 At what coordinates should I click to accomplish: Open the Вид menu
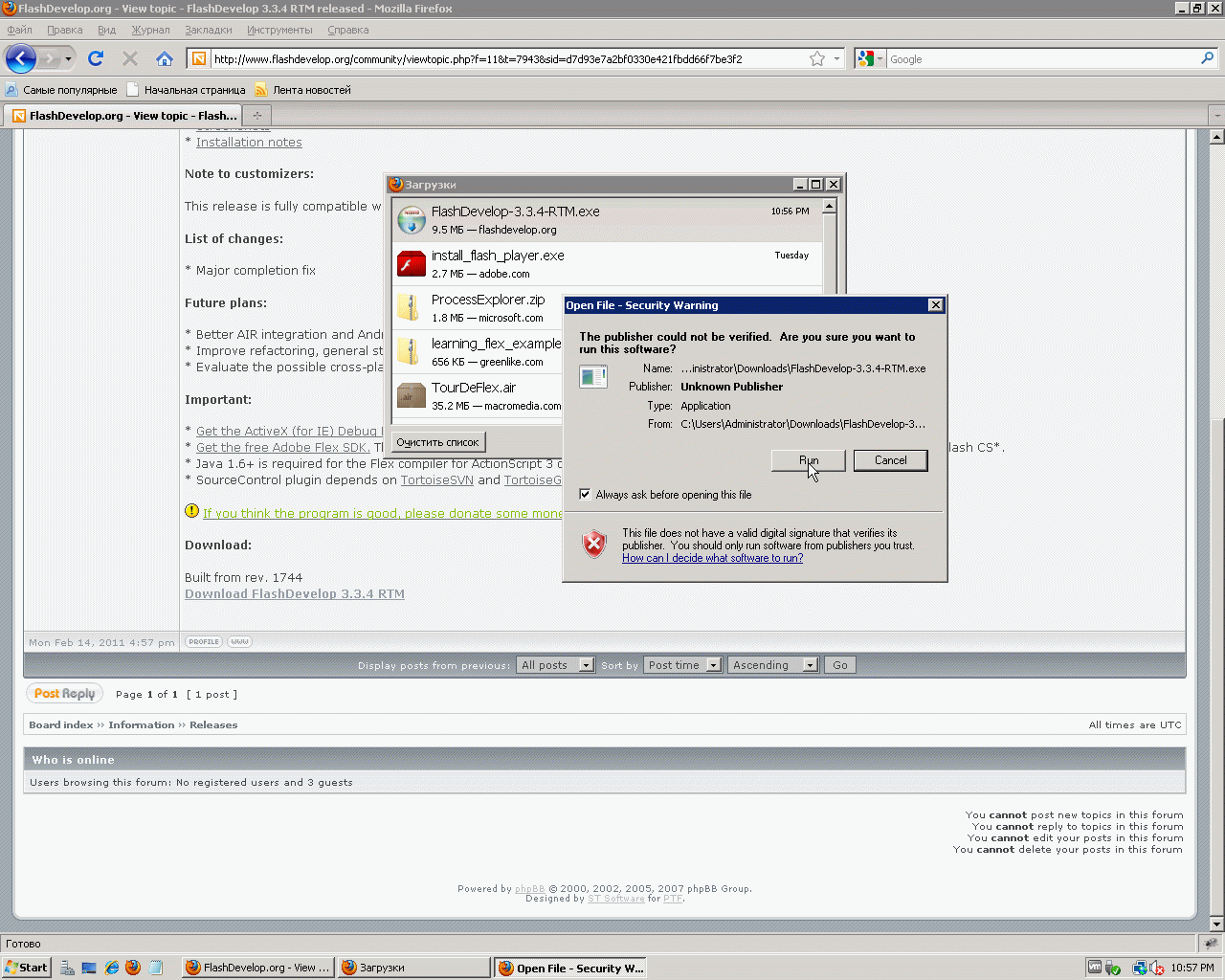pos(106,30)
